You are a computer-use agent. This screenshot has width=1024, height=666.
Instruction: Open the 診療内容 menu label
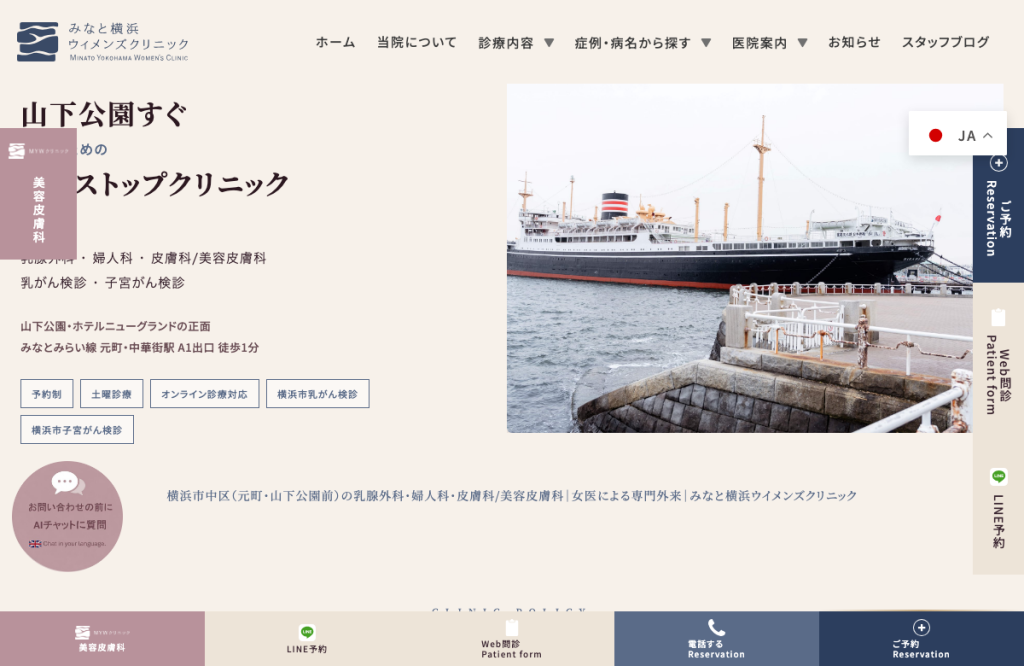[506, 42]
